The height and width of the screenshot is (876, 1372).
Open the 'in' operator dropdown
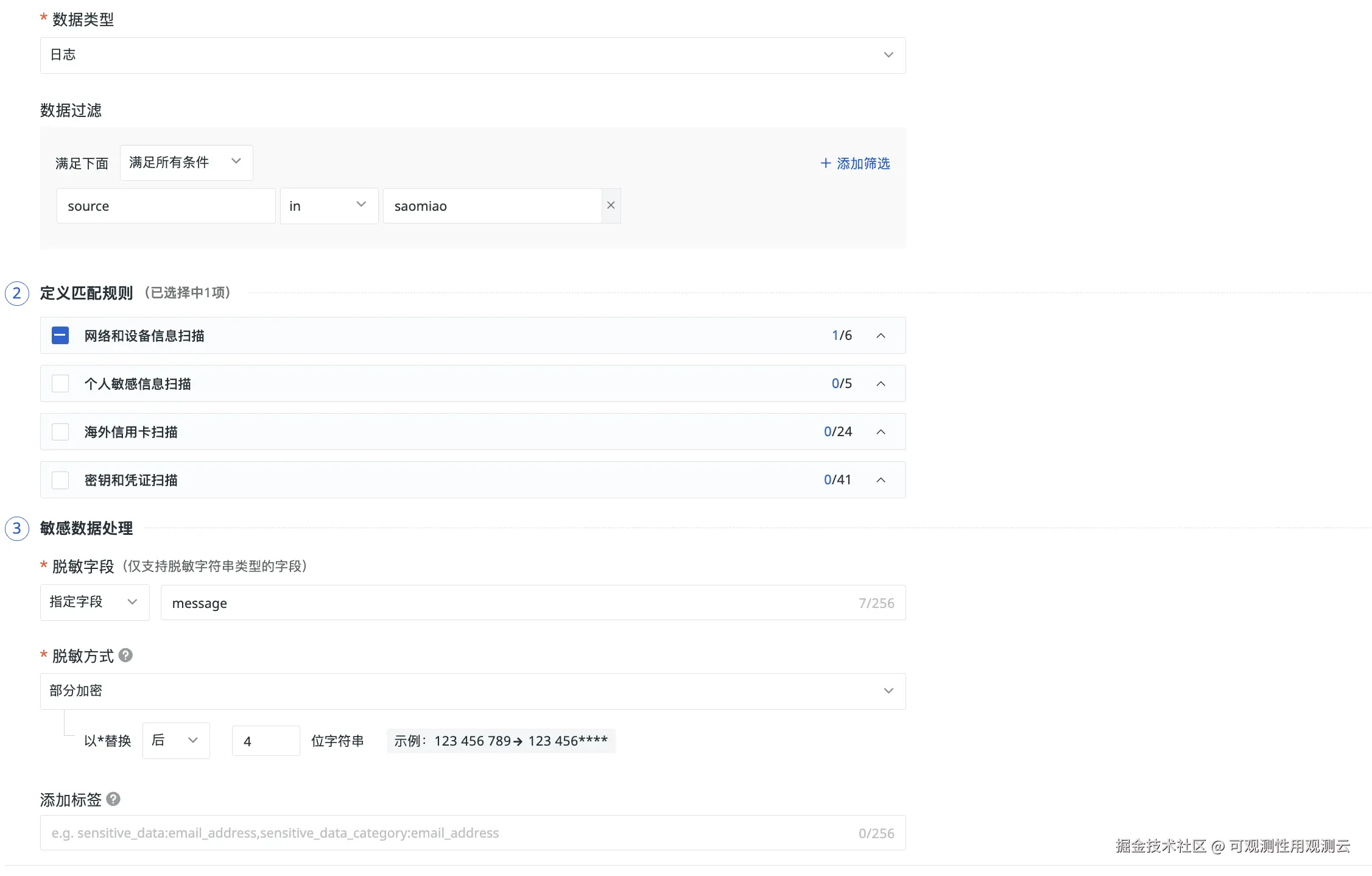point(329,206)
